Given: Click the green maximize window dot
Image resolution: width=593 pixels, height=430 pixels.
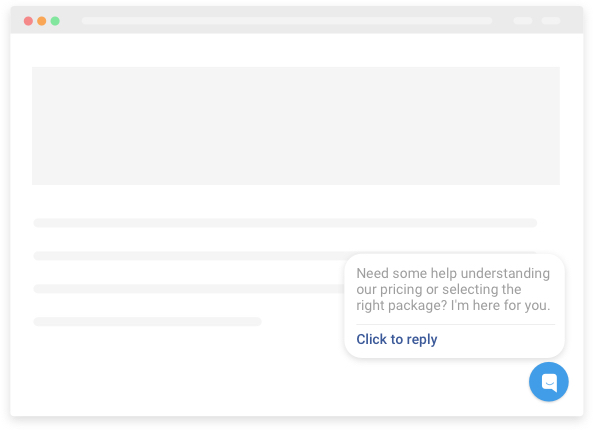Looking at the screenshot, I should pyautogui.click(x=55, y=21).
